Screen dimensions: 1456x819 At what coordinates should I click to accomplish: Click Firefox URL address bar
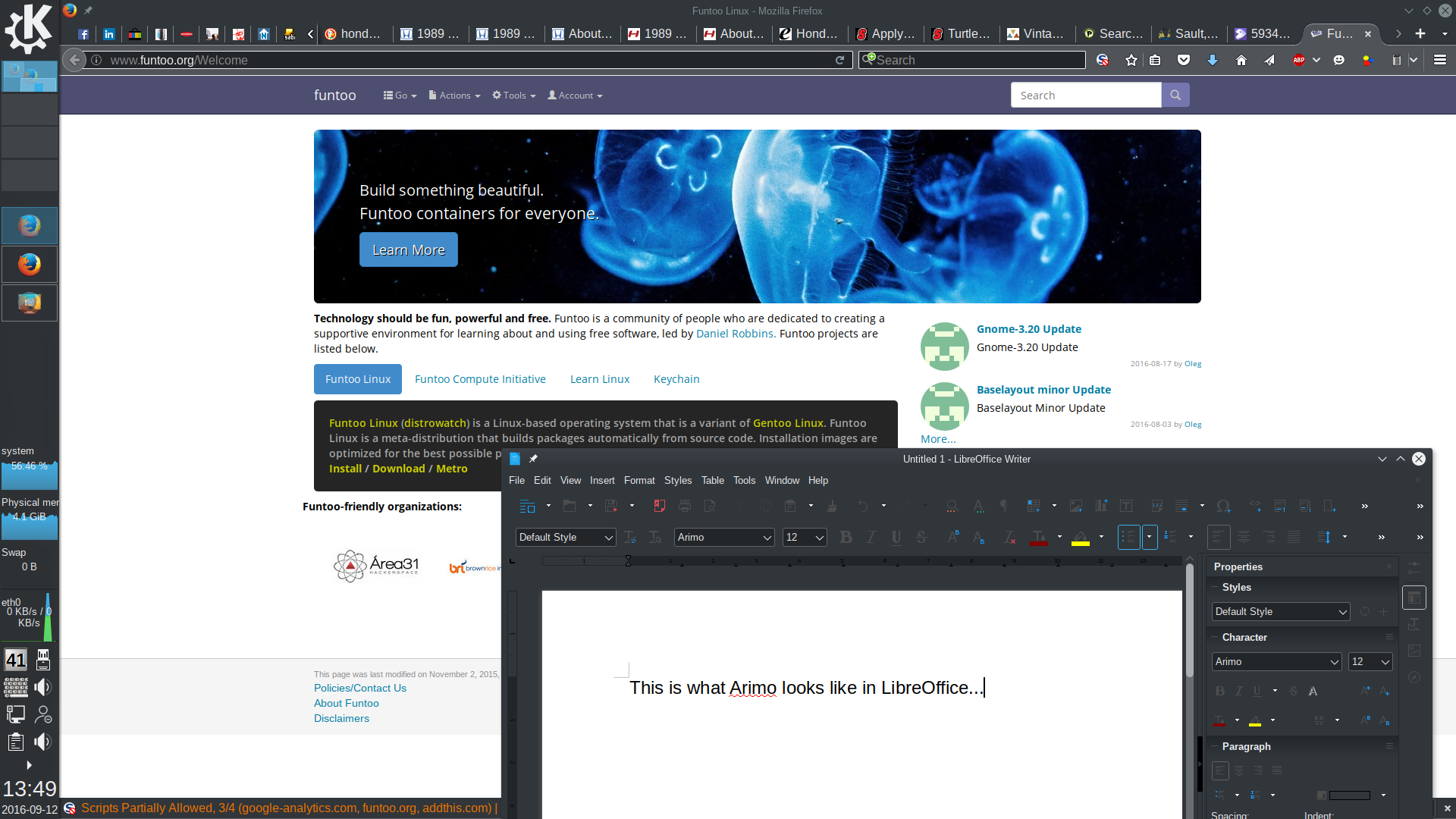pos(470,60)
